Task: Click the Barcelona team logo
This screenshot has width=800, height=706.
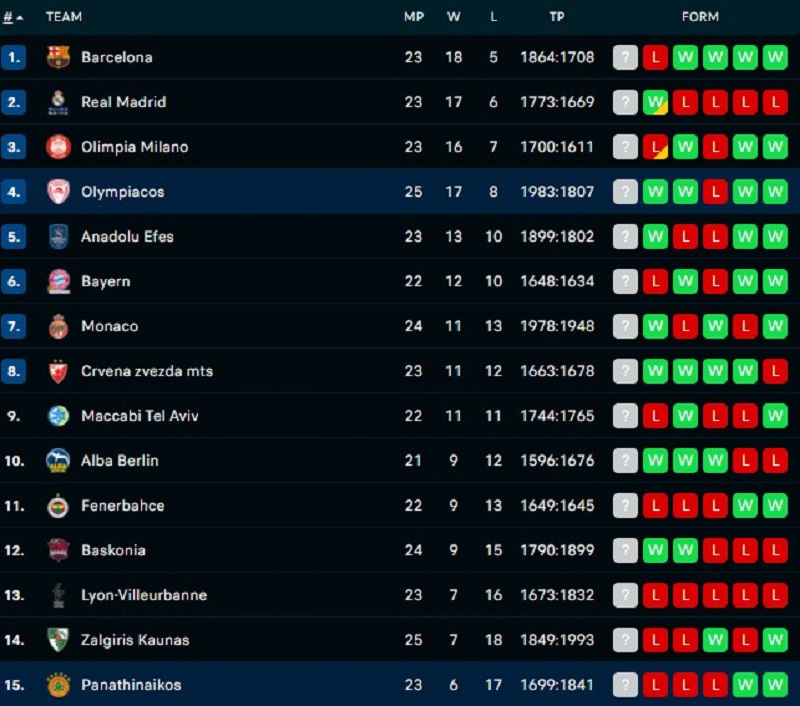Action: click(59, 57)
